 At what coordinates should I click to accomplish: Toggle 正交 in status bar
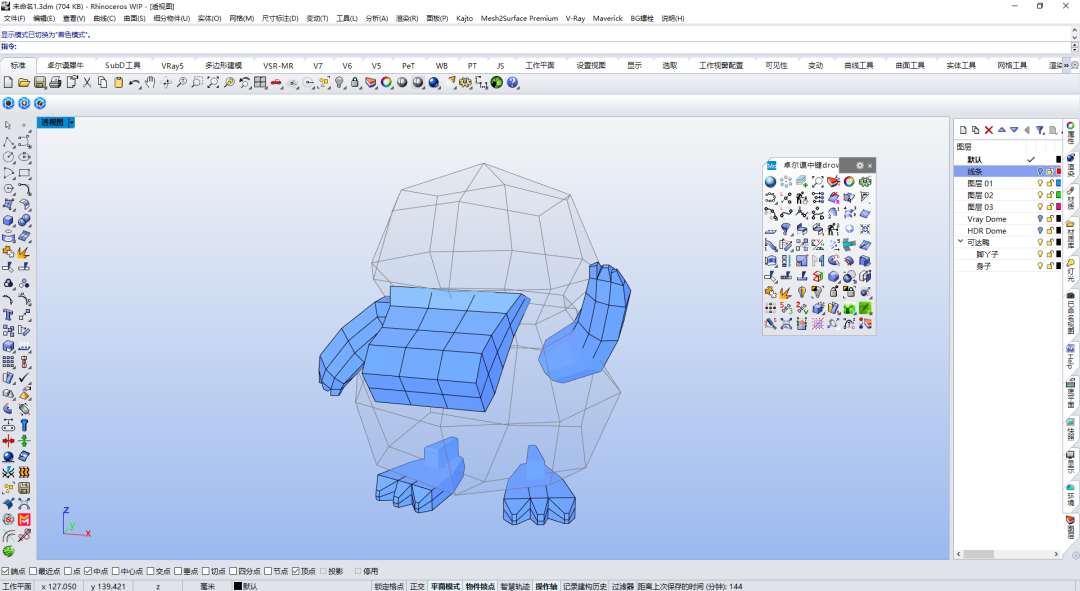417,586
